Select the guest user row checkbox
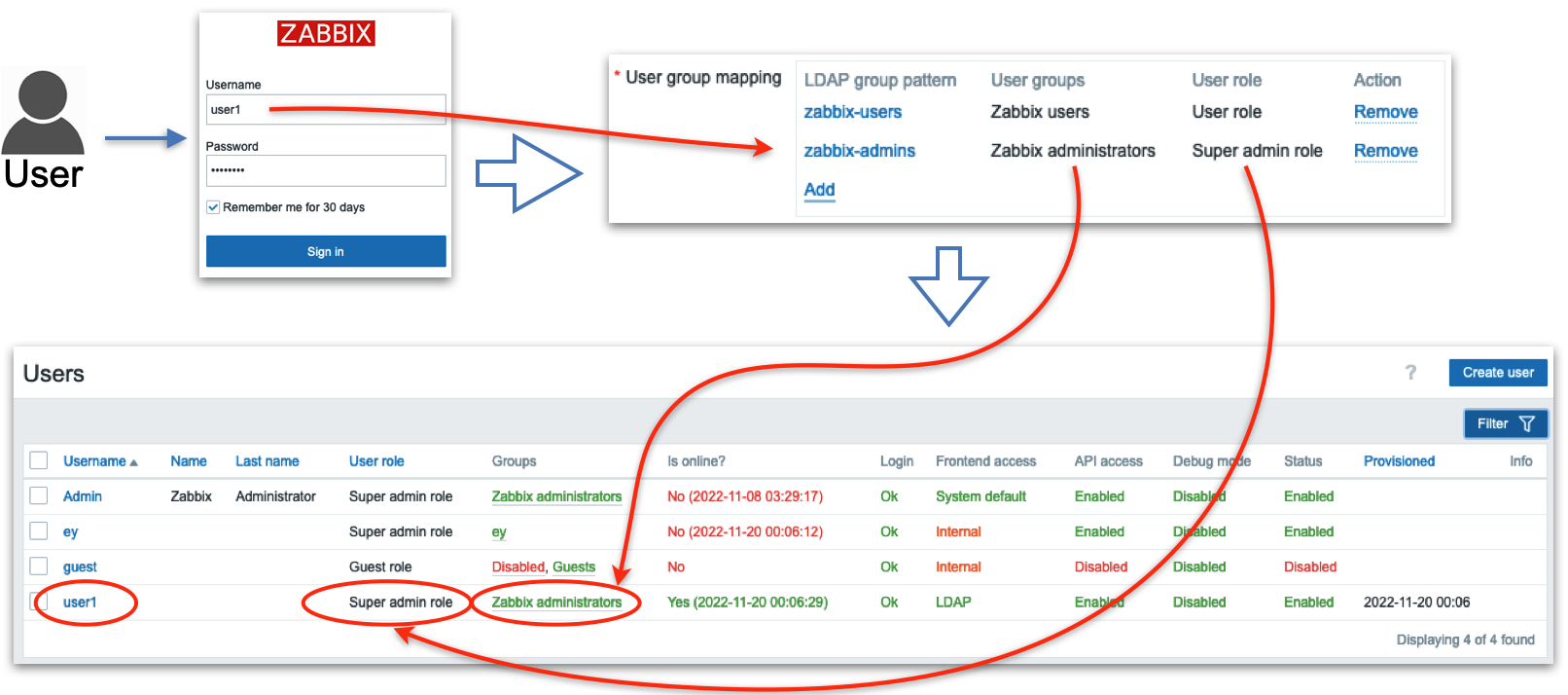The image size is (1568, 695). coord(39,567)
